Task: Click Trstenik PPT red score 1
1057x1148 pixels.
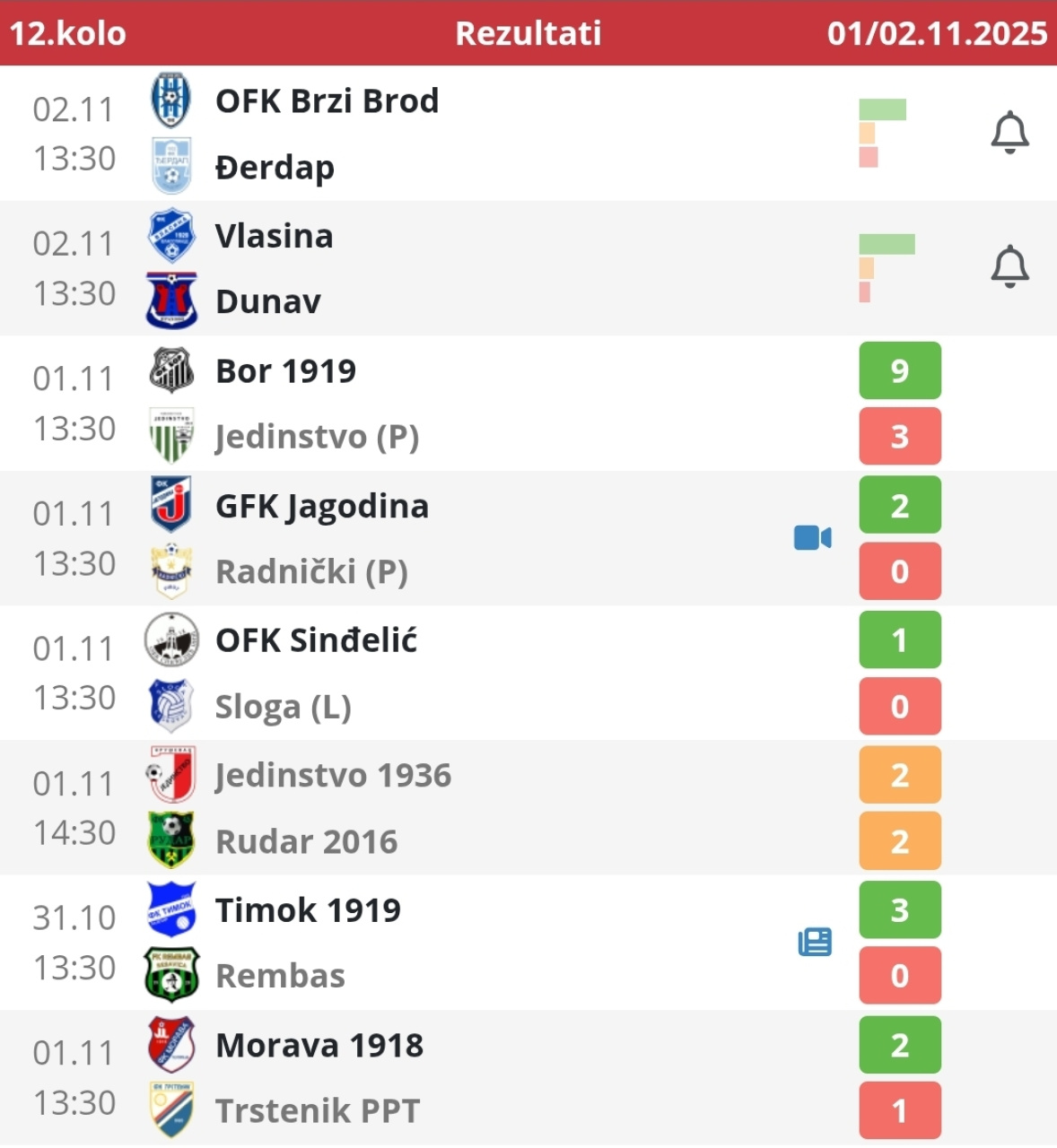Action: [x=899, y=1111]
